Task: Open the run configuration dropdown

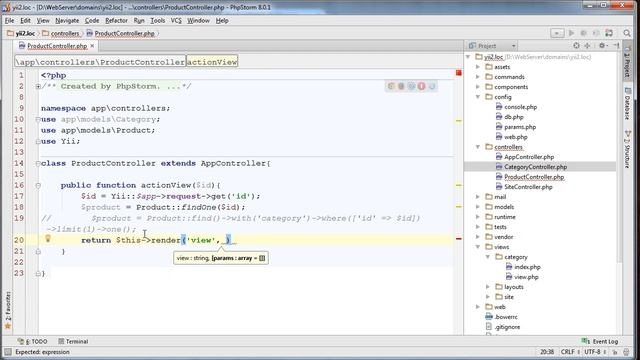Action: click(x=557, y=33)
